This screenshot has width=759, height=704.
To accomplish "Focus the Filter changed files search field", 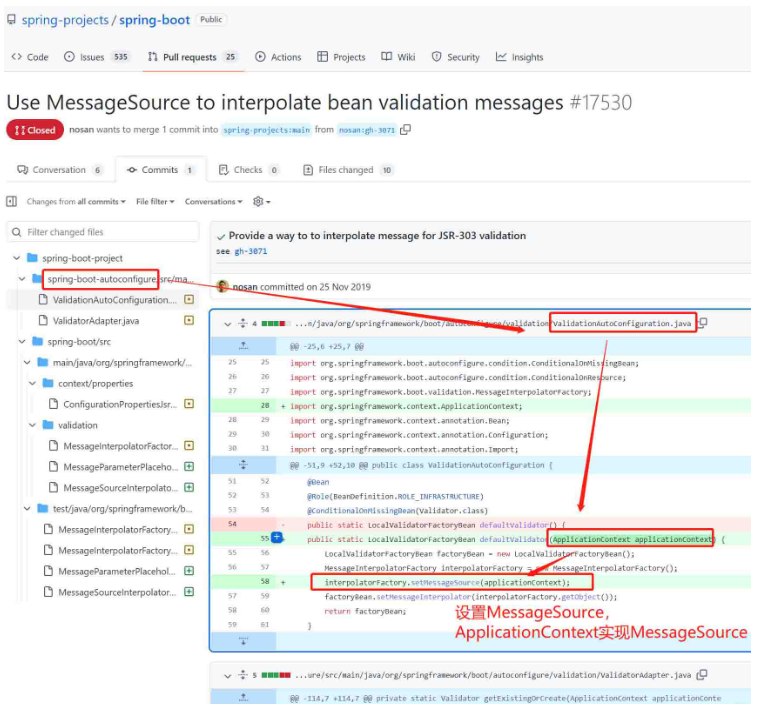I will [x=103, y=232].
